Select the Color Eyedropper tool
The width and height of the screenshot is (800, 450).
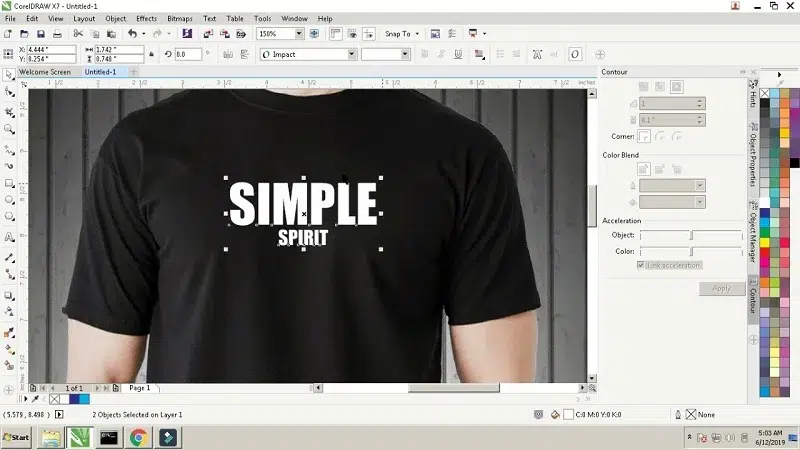9,333
